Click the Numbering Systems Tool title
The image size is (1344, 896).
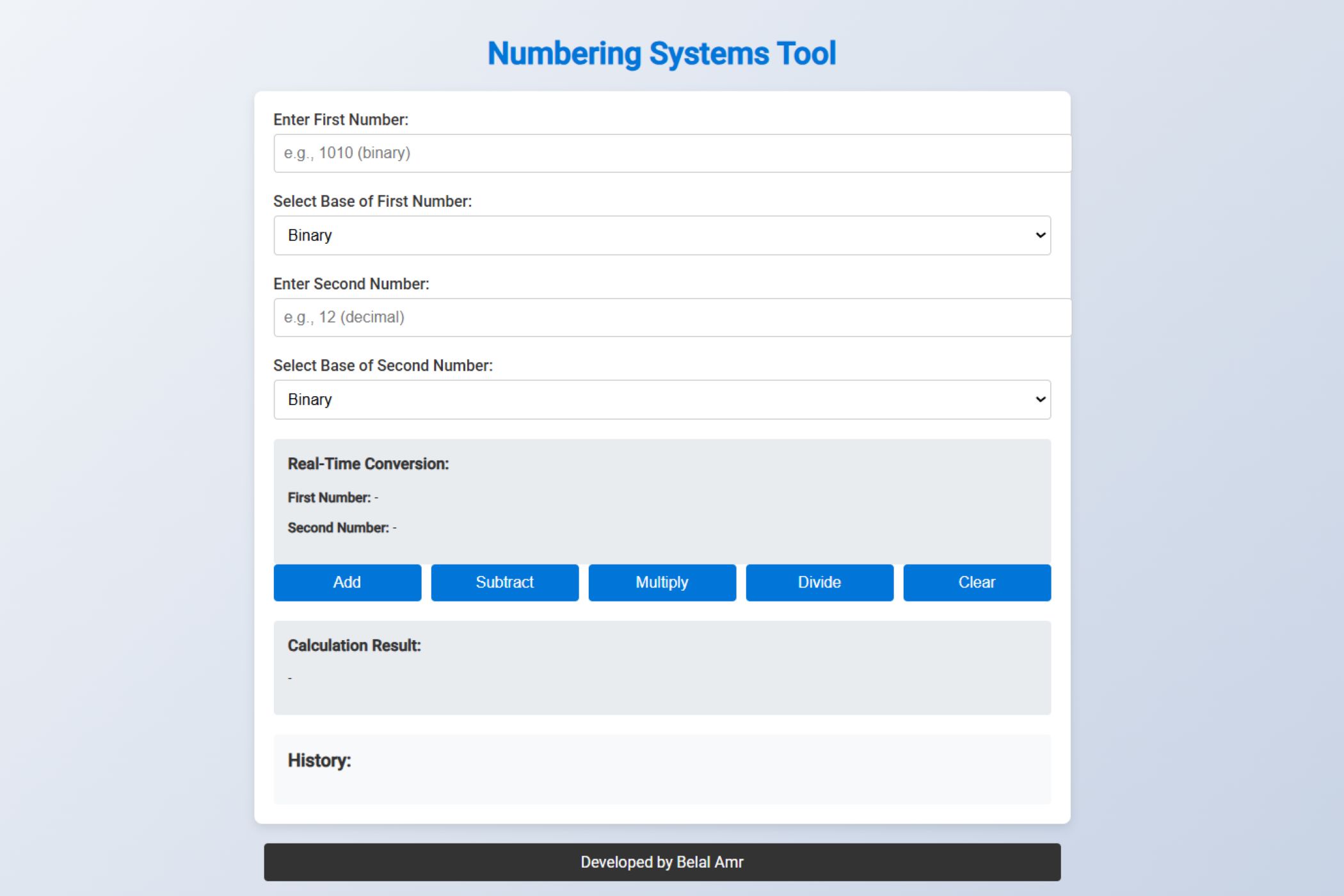click(x=662, y=54)
